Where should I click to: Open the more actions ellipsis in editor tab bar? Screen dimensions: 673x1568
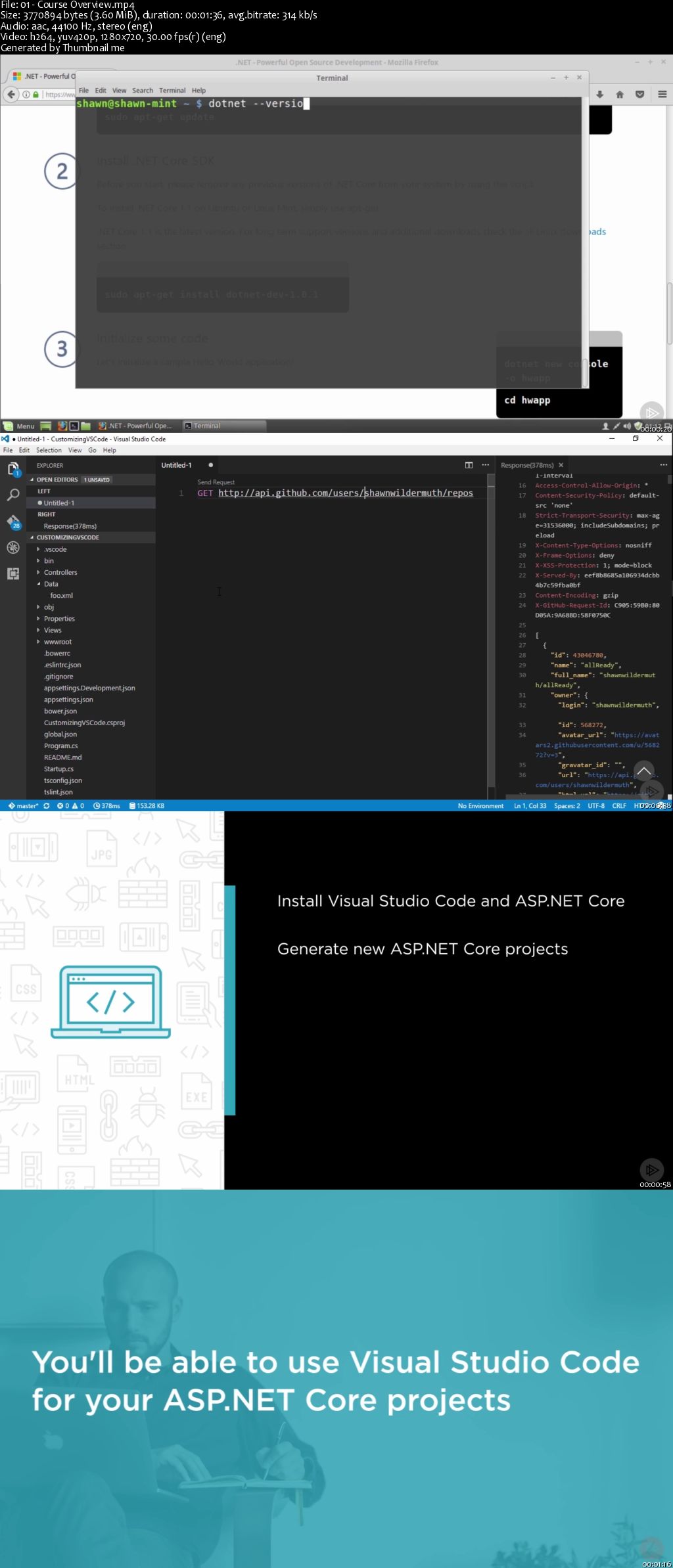tap(486, 465)
